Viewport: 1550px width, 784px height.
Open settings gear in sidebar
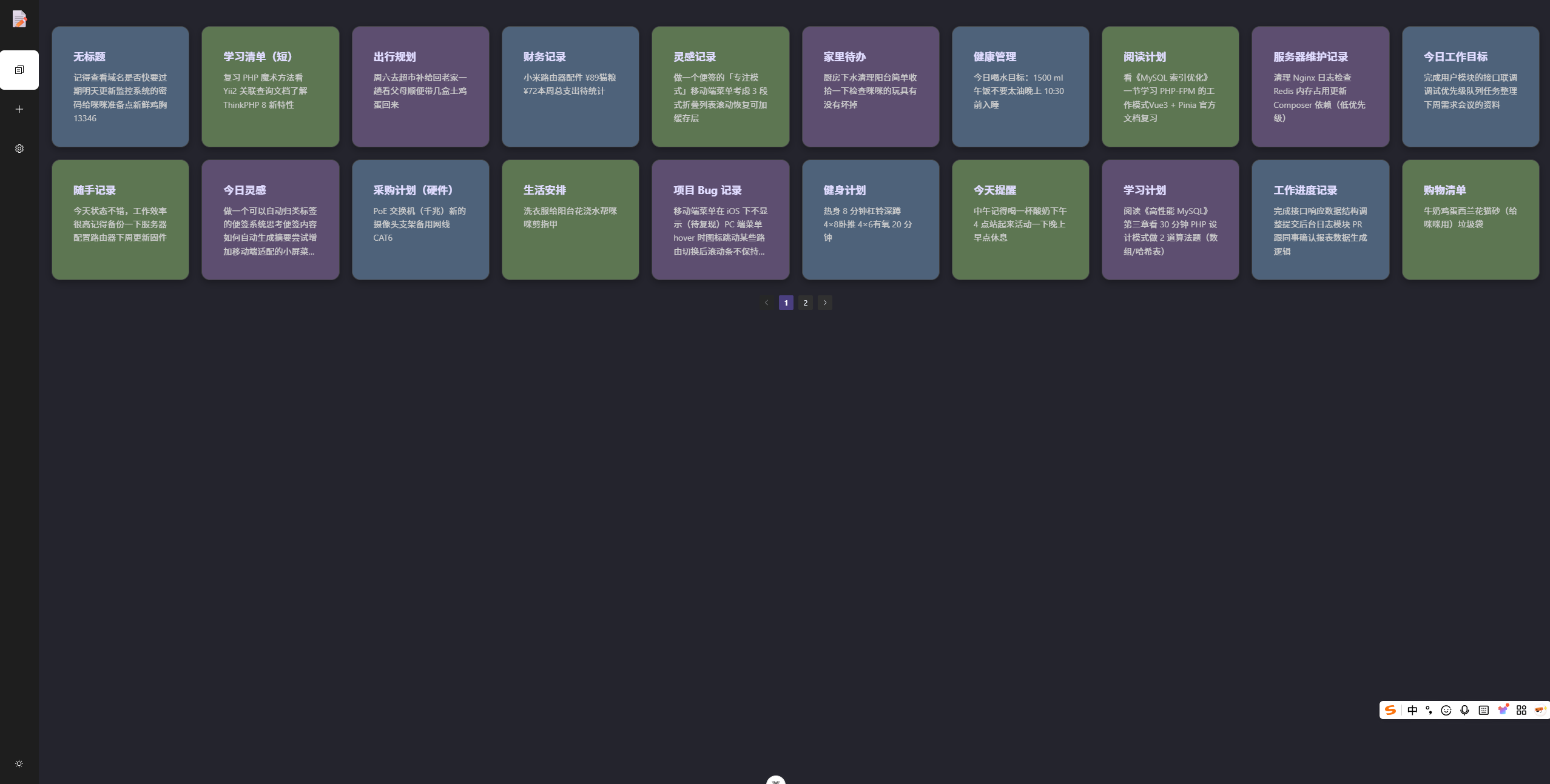click(x=19, y=149)
